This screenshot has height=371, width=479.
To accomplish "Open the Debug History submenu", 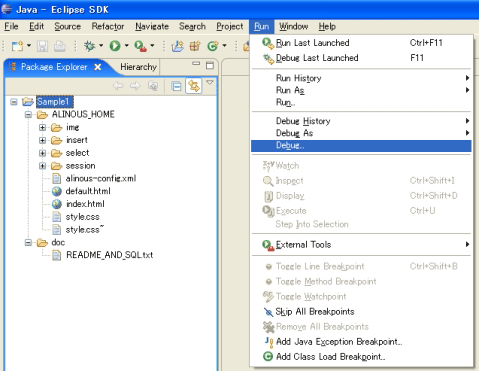I will 361,121.
